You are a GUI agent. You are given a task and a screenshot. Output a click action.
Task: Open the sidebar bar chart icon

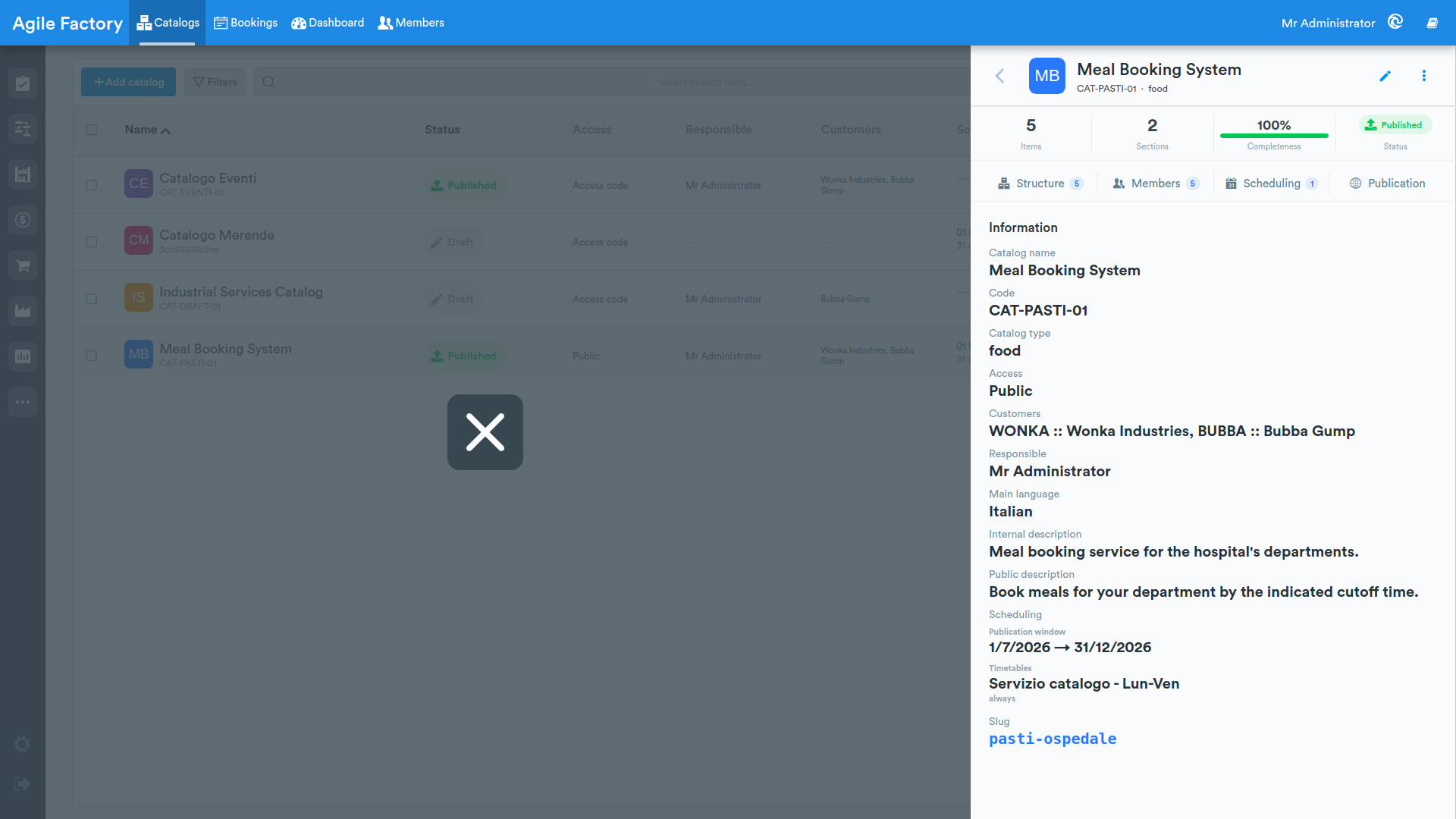23,356
